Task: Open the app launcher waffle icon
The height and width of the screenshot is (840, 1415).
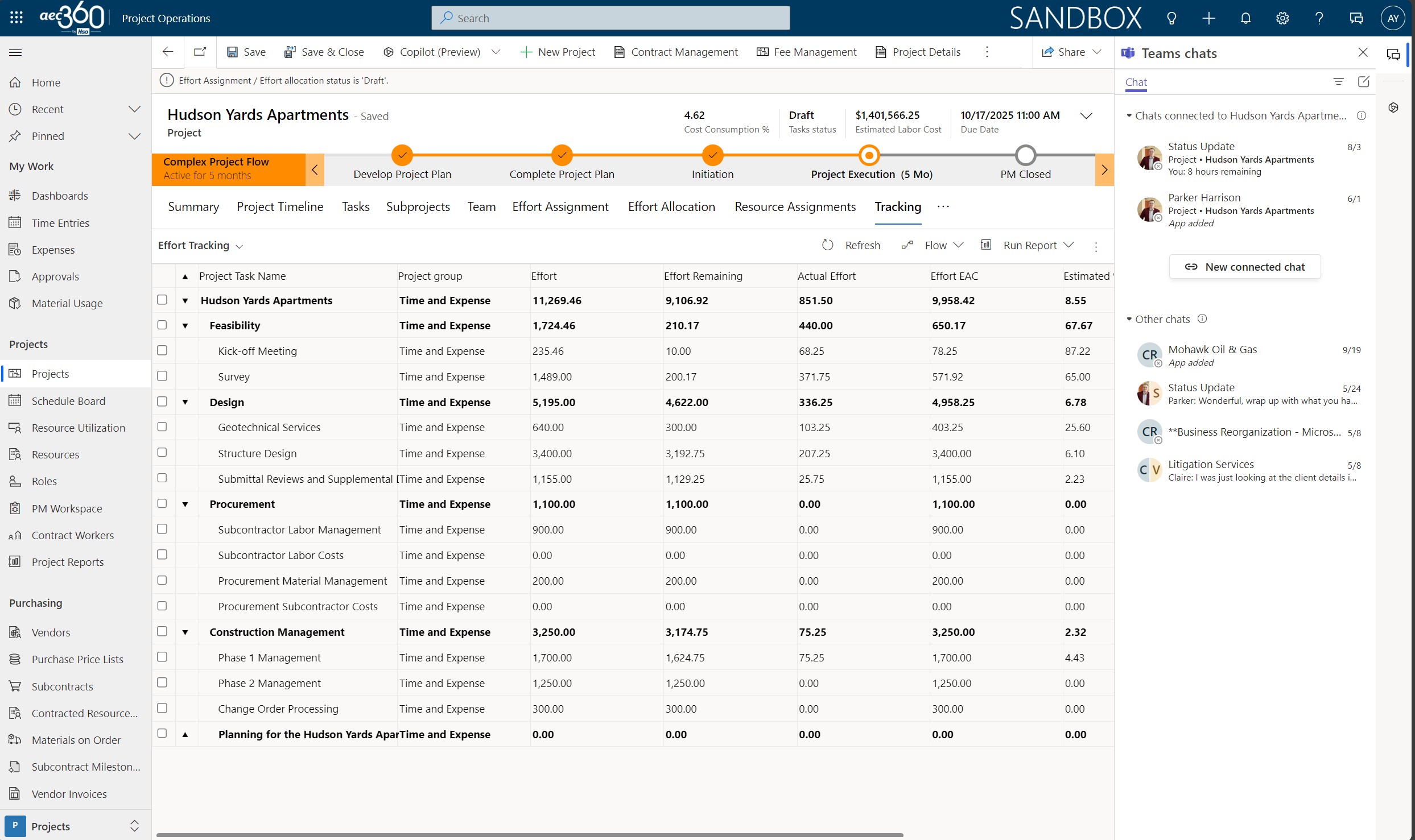Action: point(16,18)
